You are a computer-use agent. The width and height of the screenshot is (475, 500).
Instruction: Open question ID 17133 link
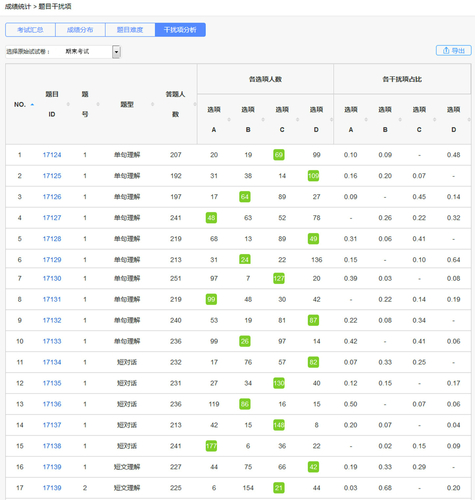52,341
